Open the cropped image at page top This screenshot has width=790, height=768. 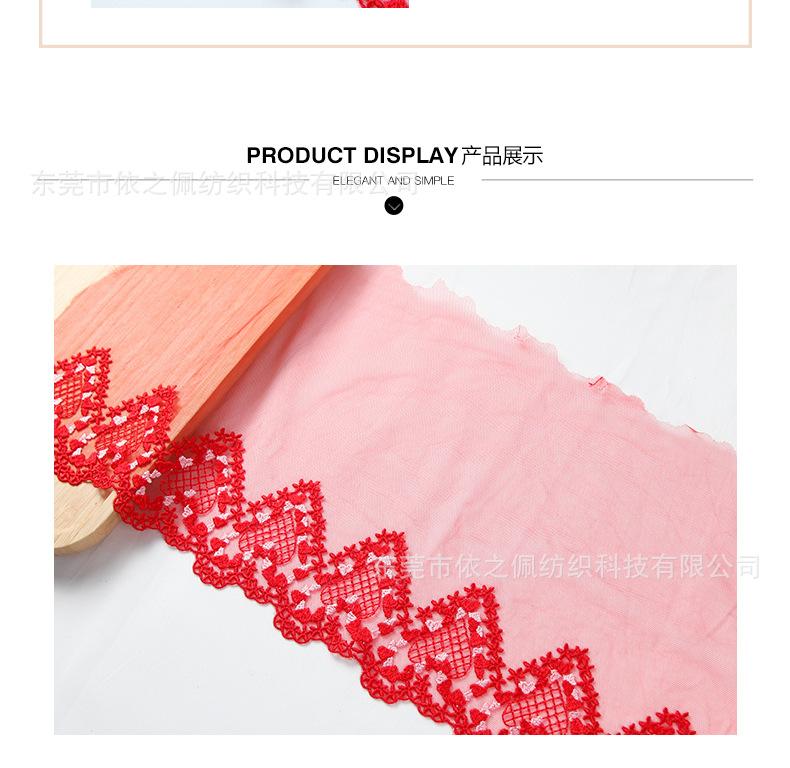tap(250, 4)
